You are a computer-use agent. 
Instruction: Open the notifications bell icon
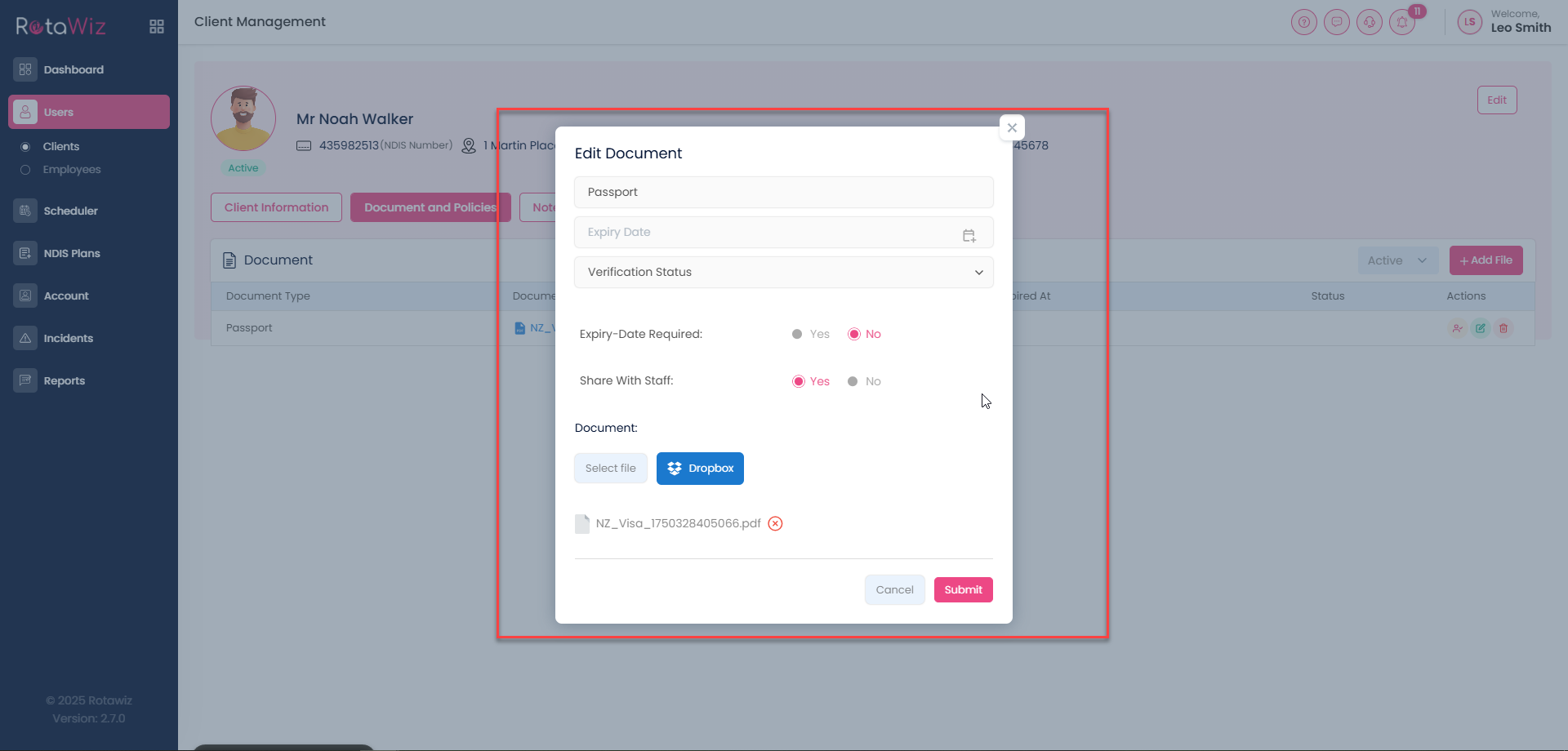(x=1402, y=22)
